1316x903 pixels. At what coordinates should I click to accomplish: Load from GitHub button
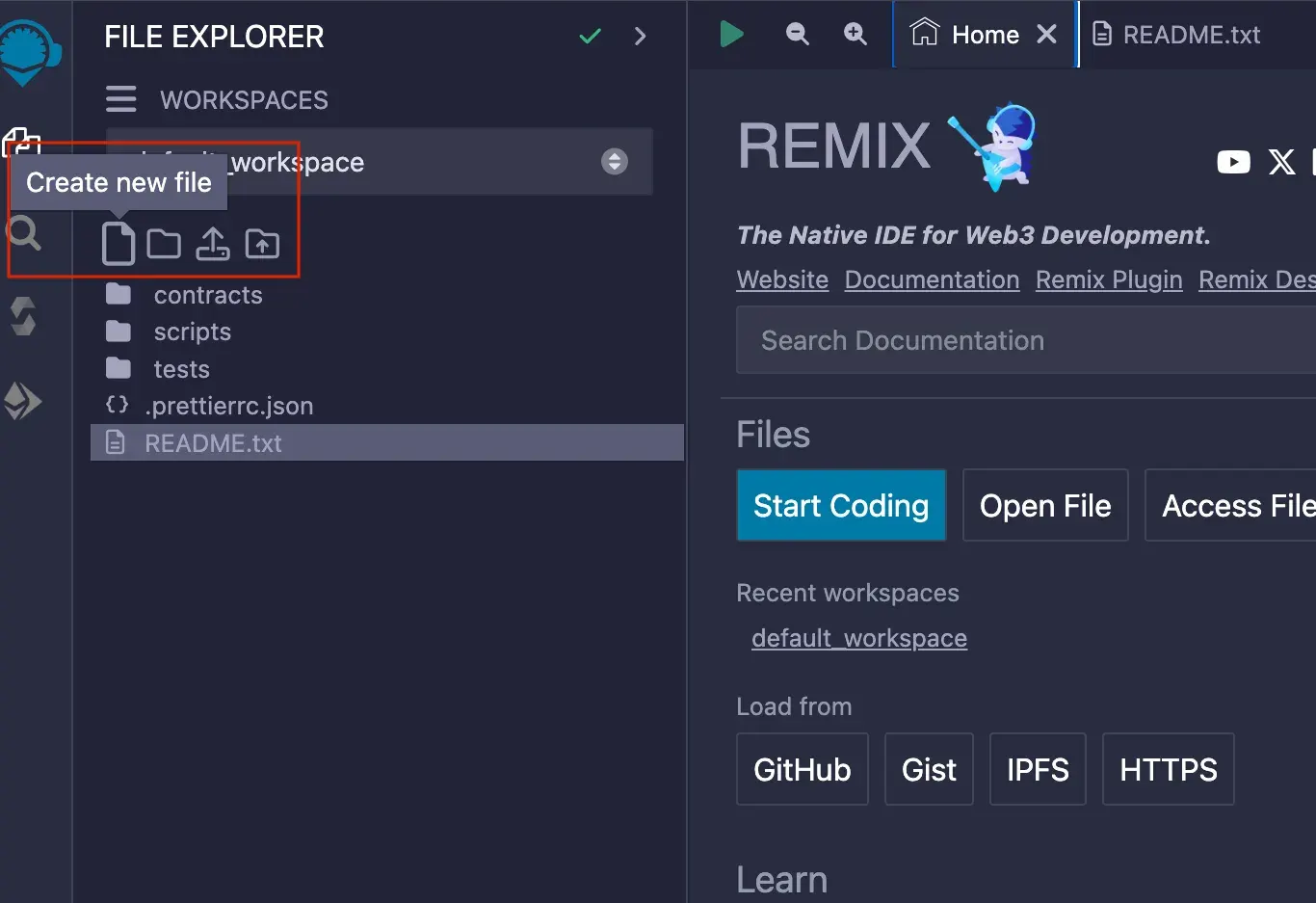click(803, 769)
